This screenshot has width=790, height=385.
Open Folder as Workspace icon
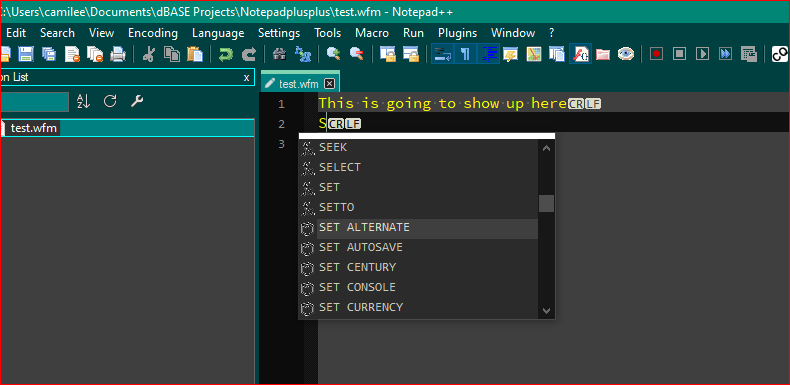603,54
